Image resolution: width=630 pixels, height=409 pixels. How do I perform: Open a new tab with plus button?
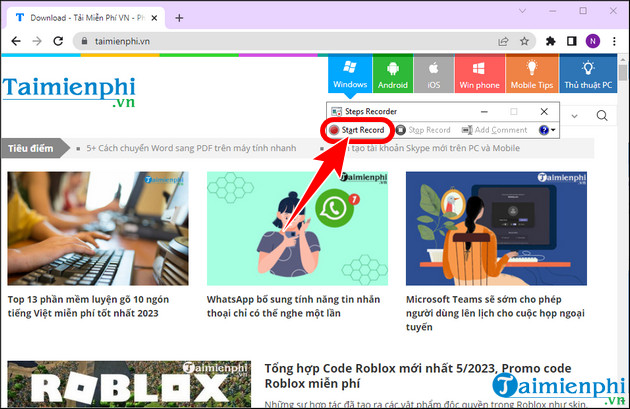point(179,18)
